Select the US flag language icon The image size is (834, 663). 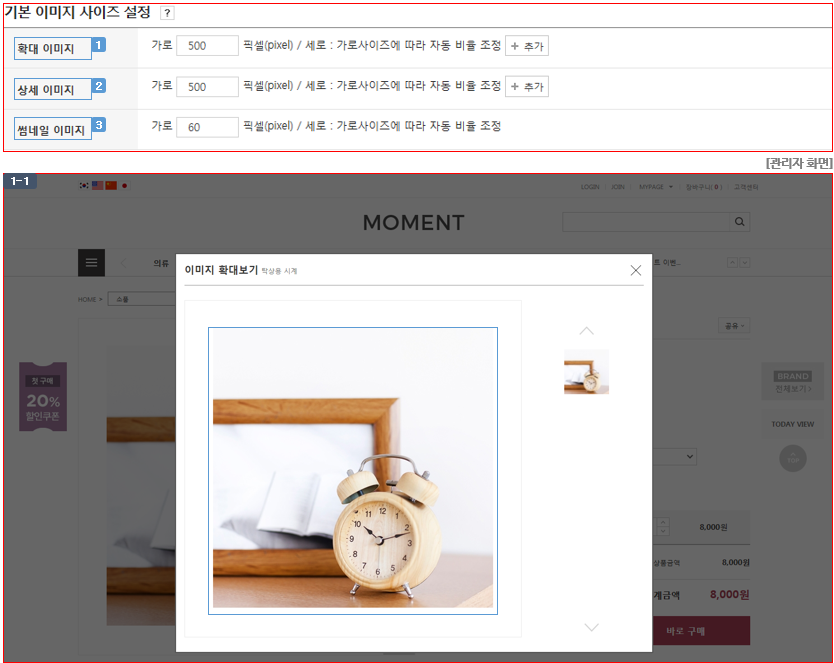(x=97, y=186)
